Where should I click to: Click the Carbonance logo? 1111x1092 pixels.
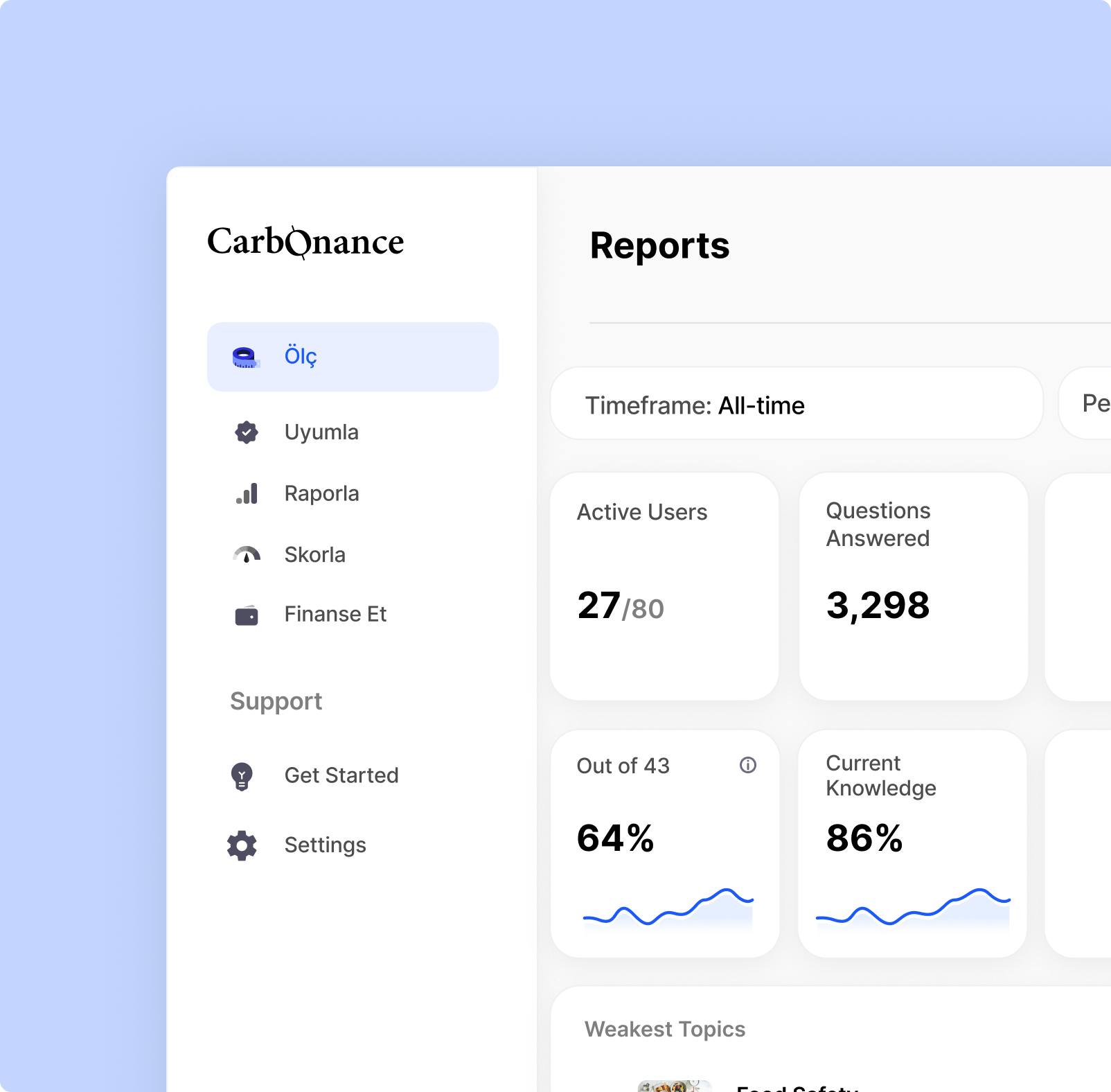(305, 242)
